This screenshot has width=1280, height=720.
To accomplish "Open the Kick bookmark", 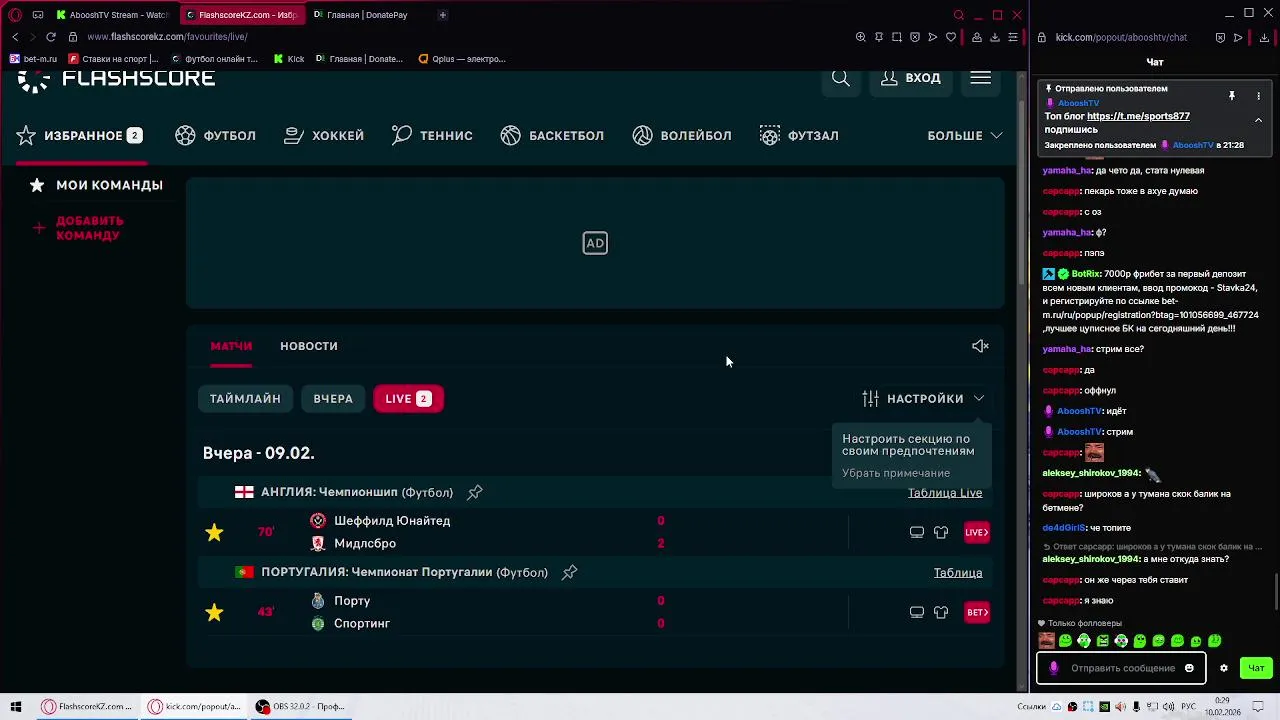I will (289, 59).
